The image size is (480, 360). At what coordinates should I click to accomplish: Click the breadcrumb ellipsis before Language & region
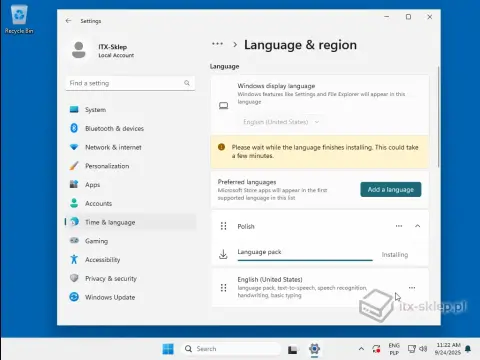point(217,44)
